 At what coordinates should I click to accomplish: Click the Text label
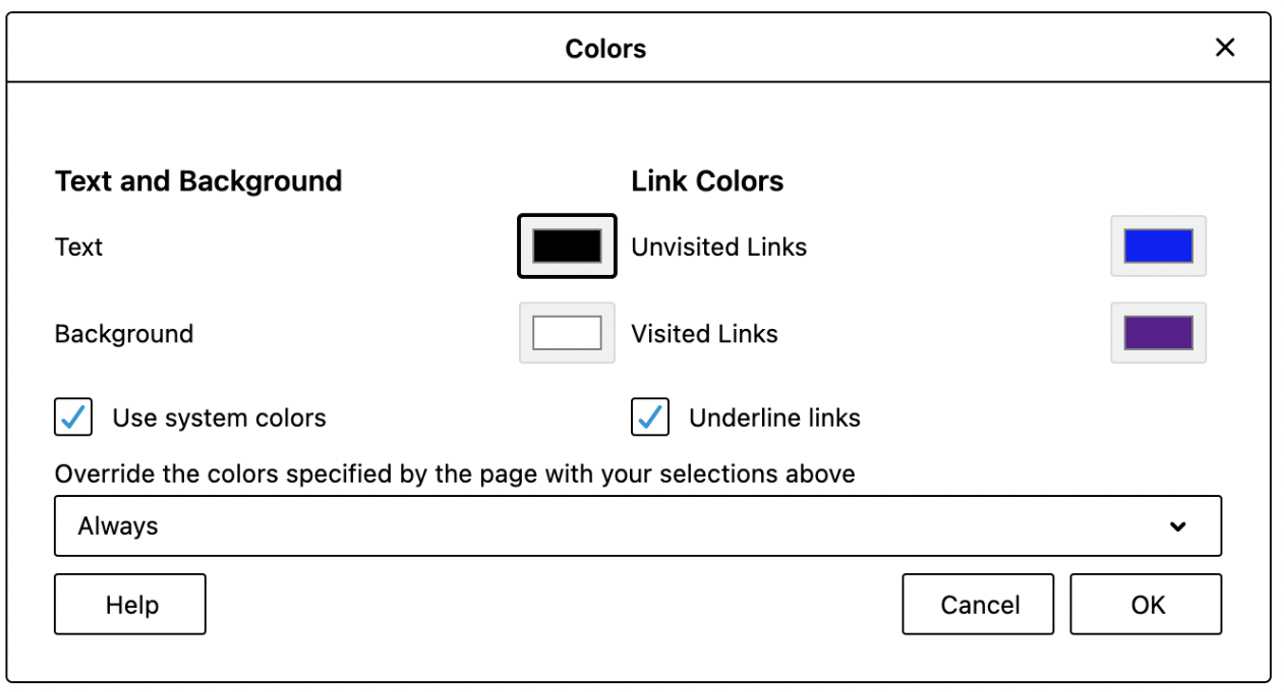coord(78,246)
